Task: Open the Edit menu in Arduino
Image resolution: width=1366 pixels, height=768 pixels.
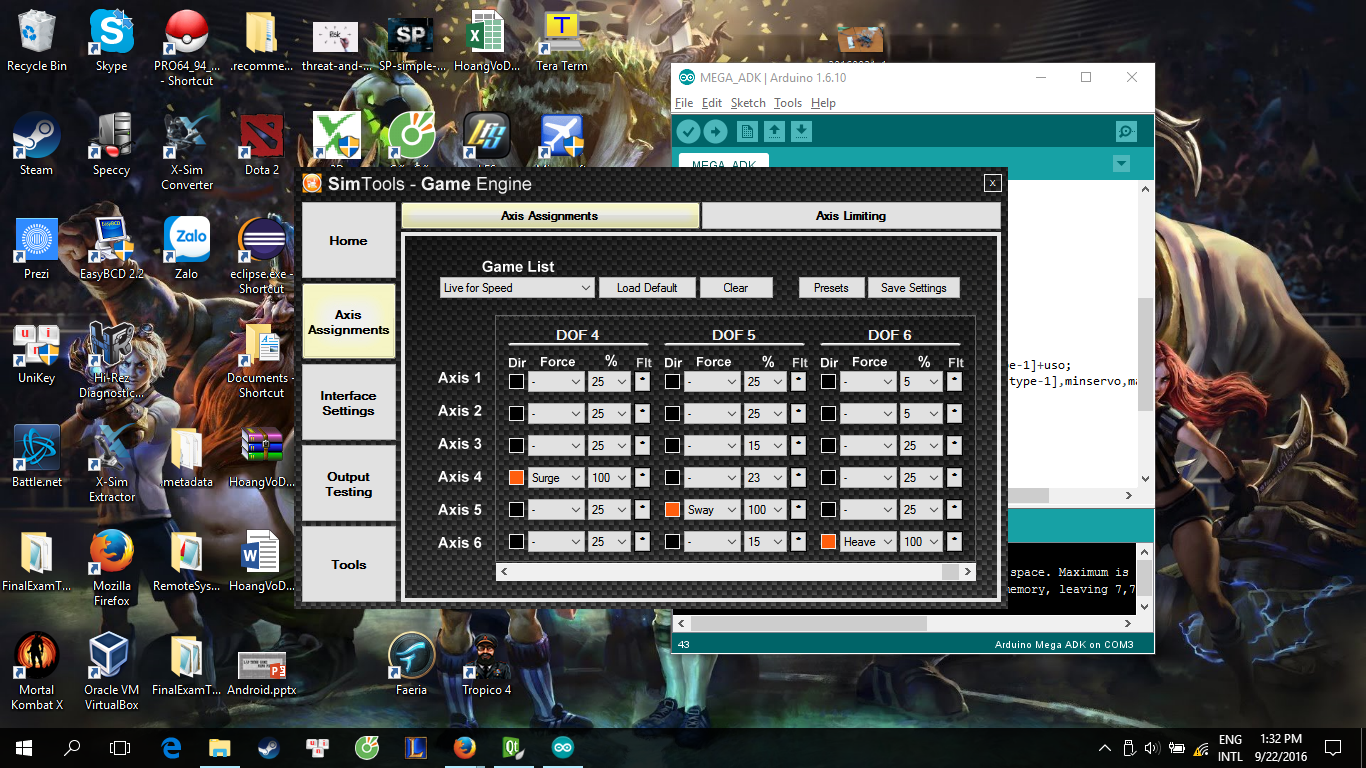Action: click(712, 103)
